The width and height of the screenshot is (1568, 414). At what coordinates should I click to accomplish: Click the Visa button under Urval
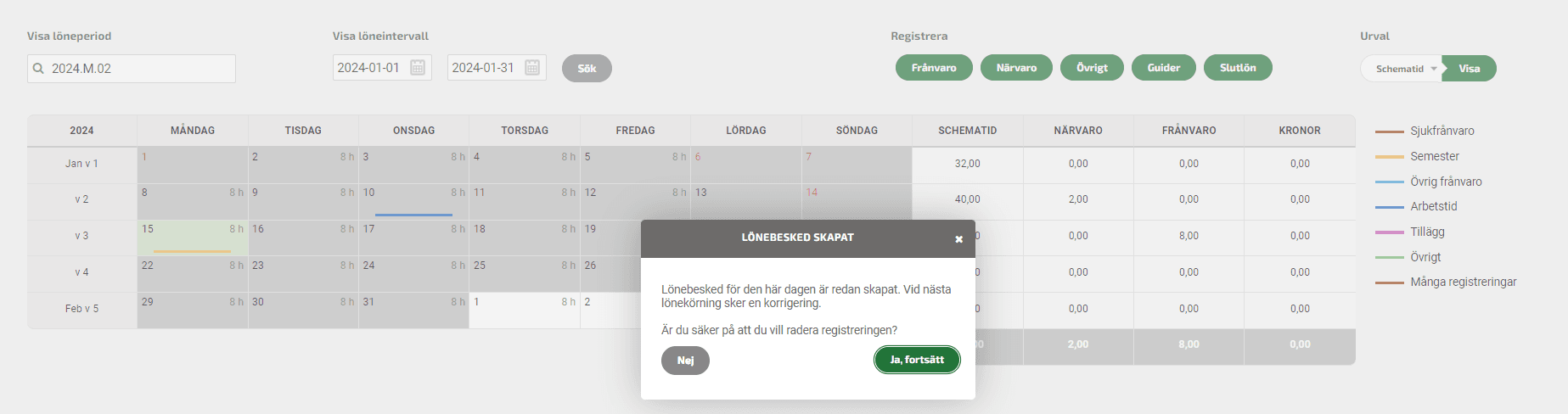point(1470,69)
